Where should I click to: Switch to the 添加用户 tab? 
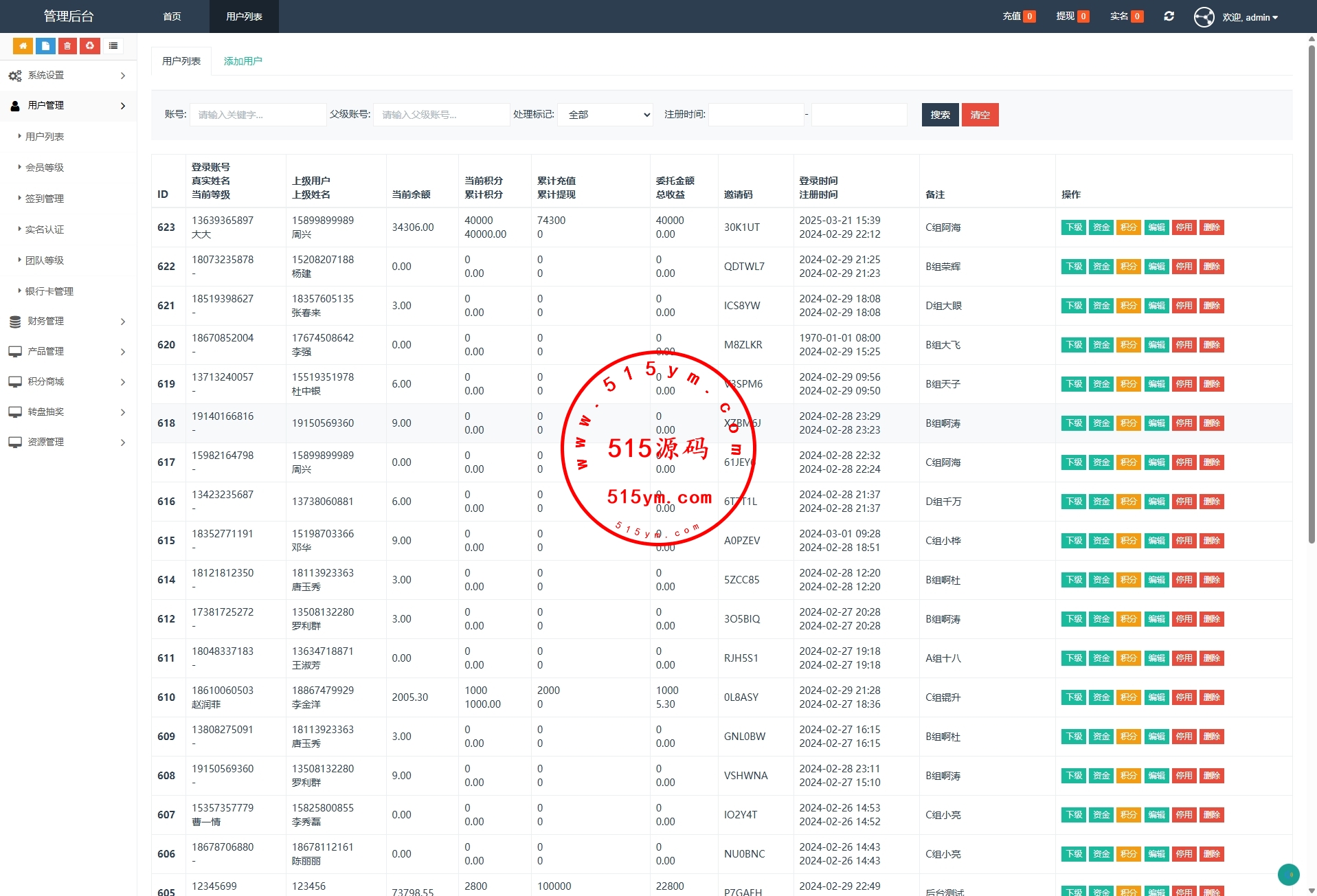coord(243,61)
